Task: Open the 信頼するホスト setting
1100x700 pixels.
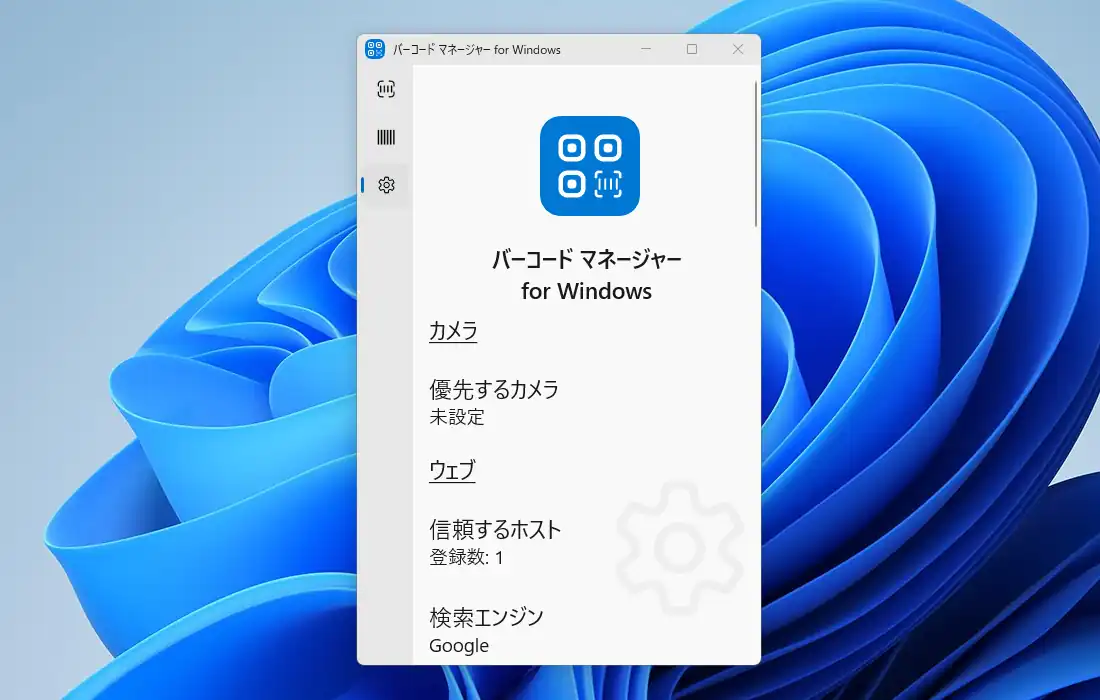Action: click(x=495, y=529)
